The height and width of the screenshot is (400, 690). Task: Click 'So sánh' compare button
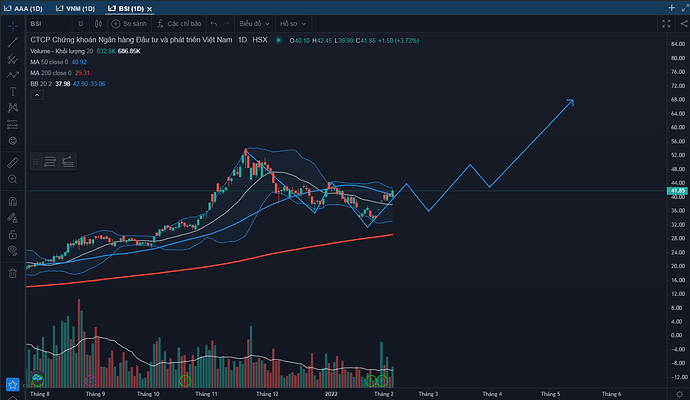(x=129, y=24)
